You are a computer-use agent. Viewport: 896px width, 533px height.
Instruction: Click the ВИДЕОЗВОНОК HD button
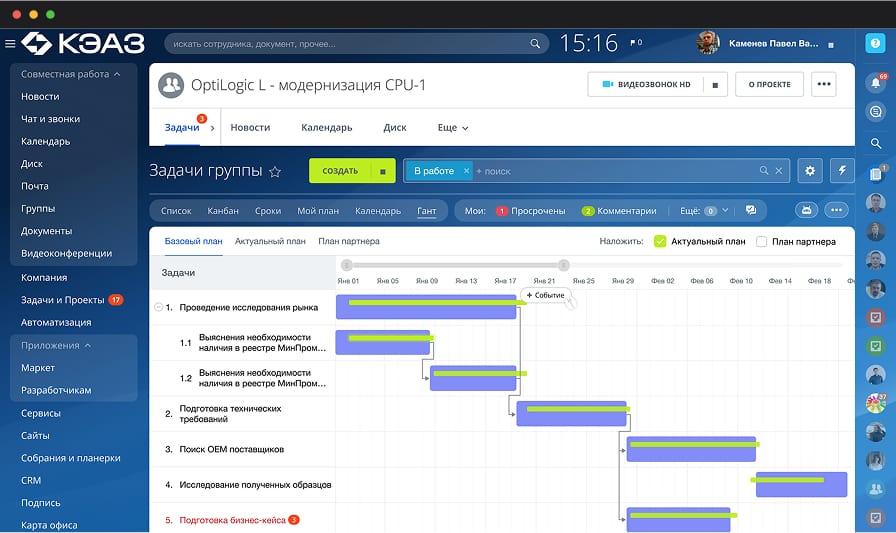tap(647, 85)
